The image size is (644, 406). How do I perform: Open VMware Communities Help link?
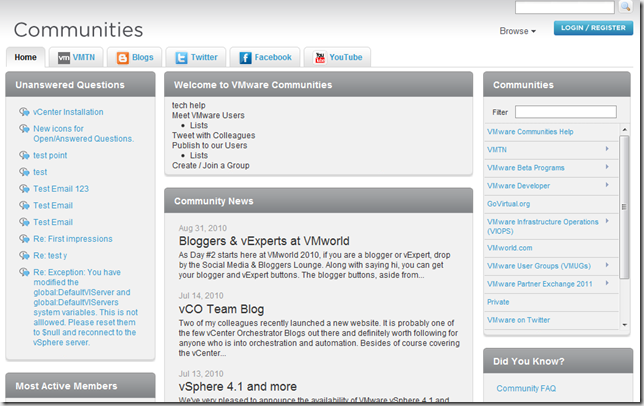click(x=530, y=132)
